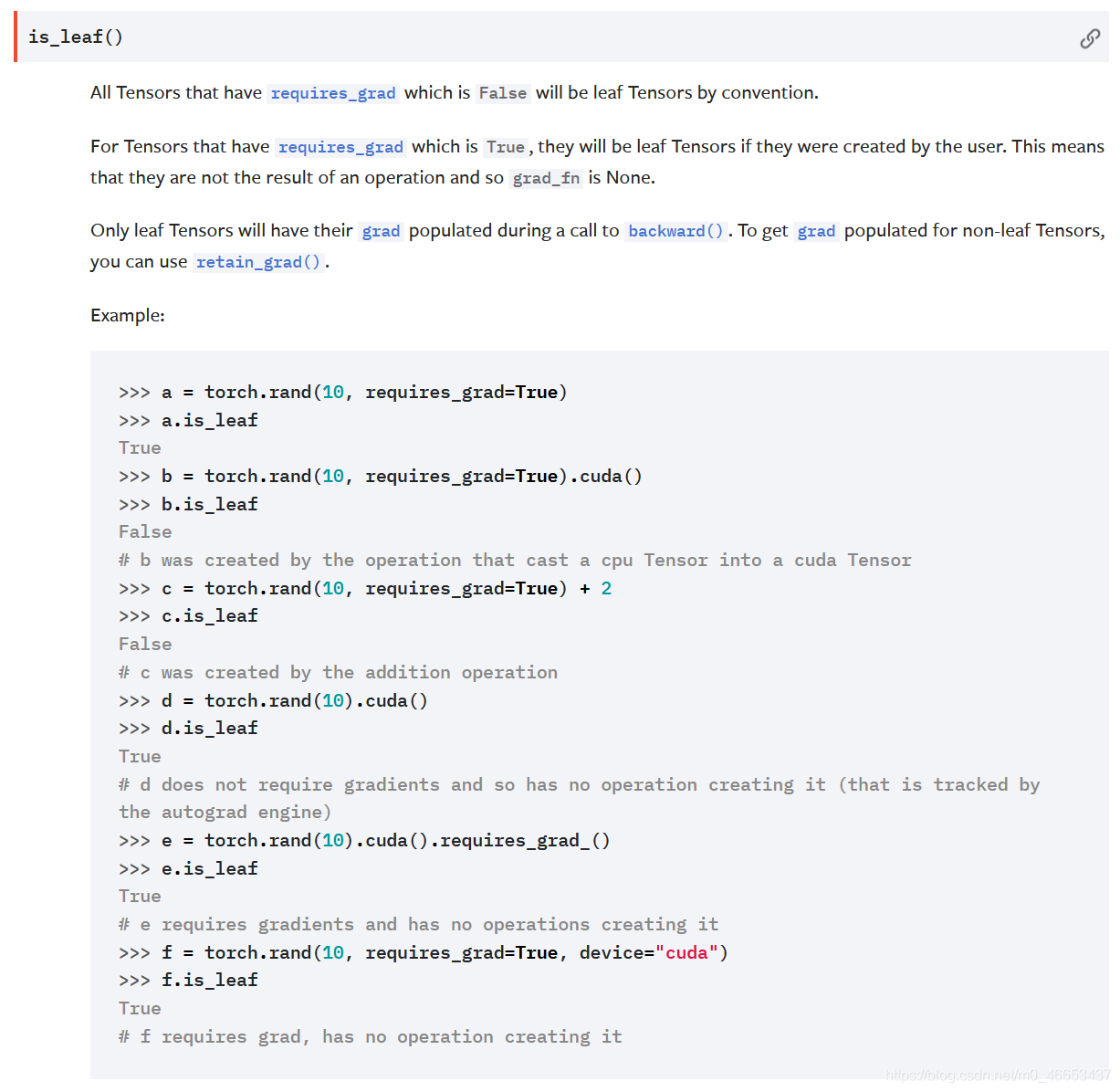The image size is (1120, 1092).
Task: Click the inline grad_fn code text
Action: [546, 178]
